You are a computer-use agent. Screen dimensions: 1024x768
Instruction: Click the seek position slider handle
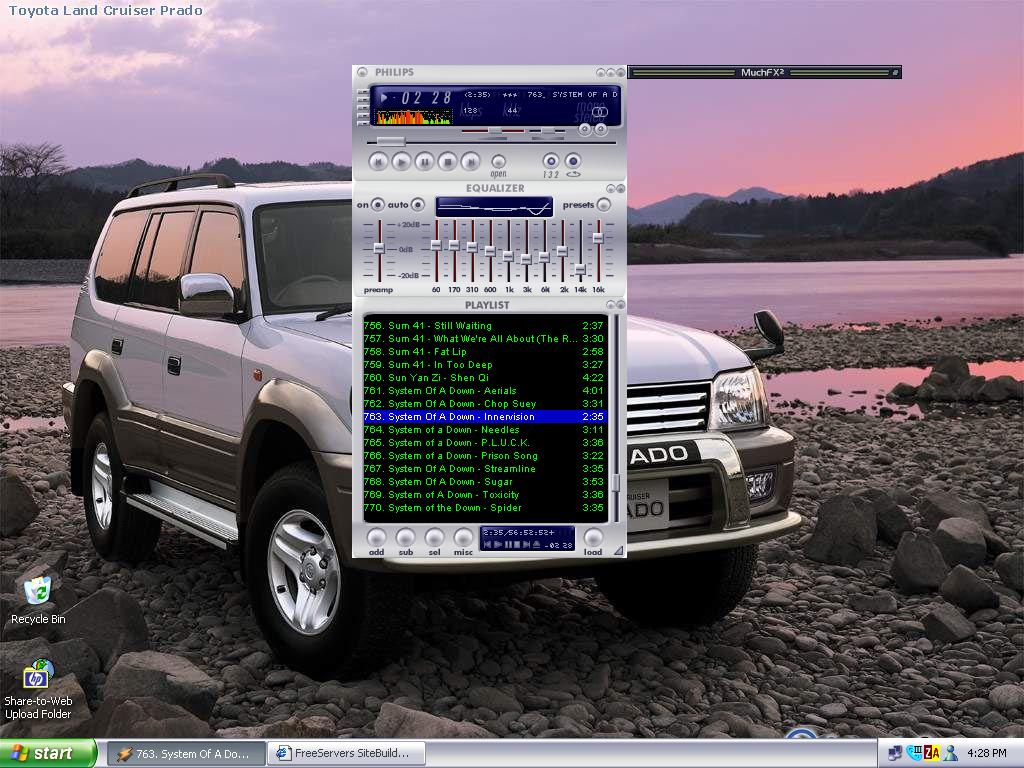click(x=391, y=141)
